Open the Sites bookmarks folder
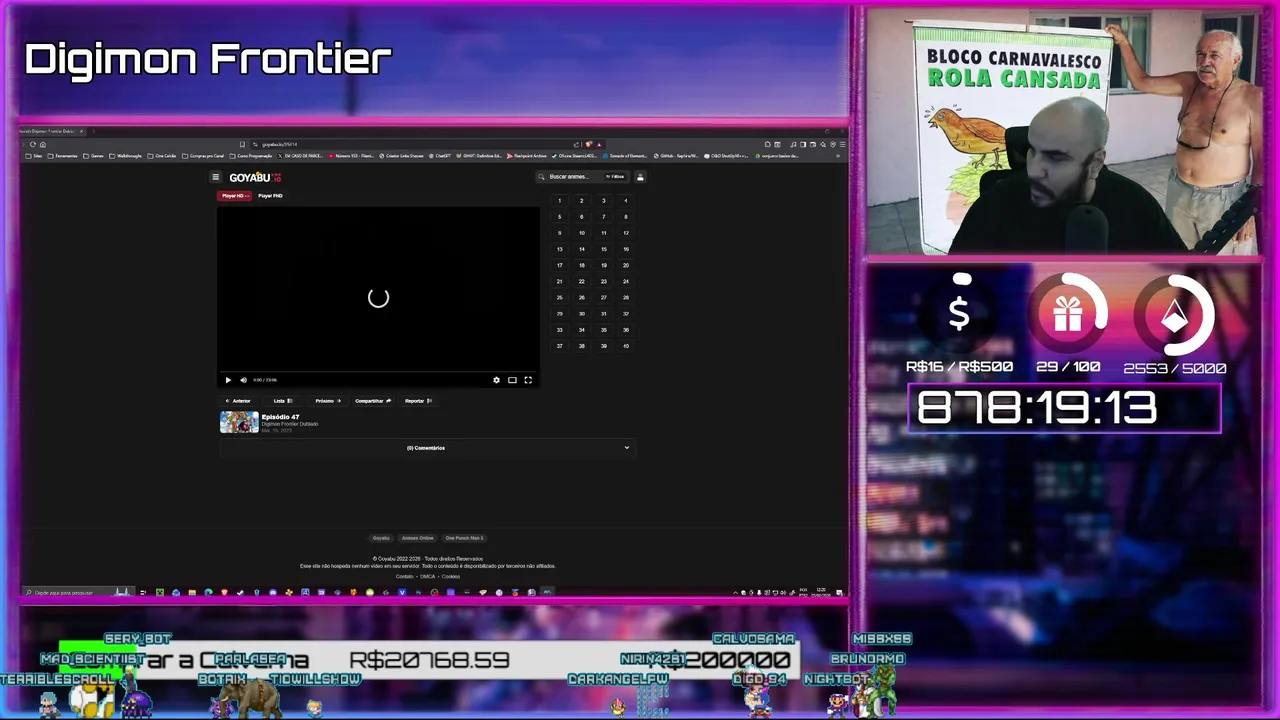The height and width of the screenshot is (720, 1280). click(x=34, y=156)
